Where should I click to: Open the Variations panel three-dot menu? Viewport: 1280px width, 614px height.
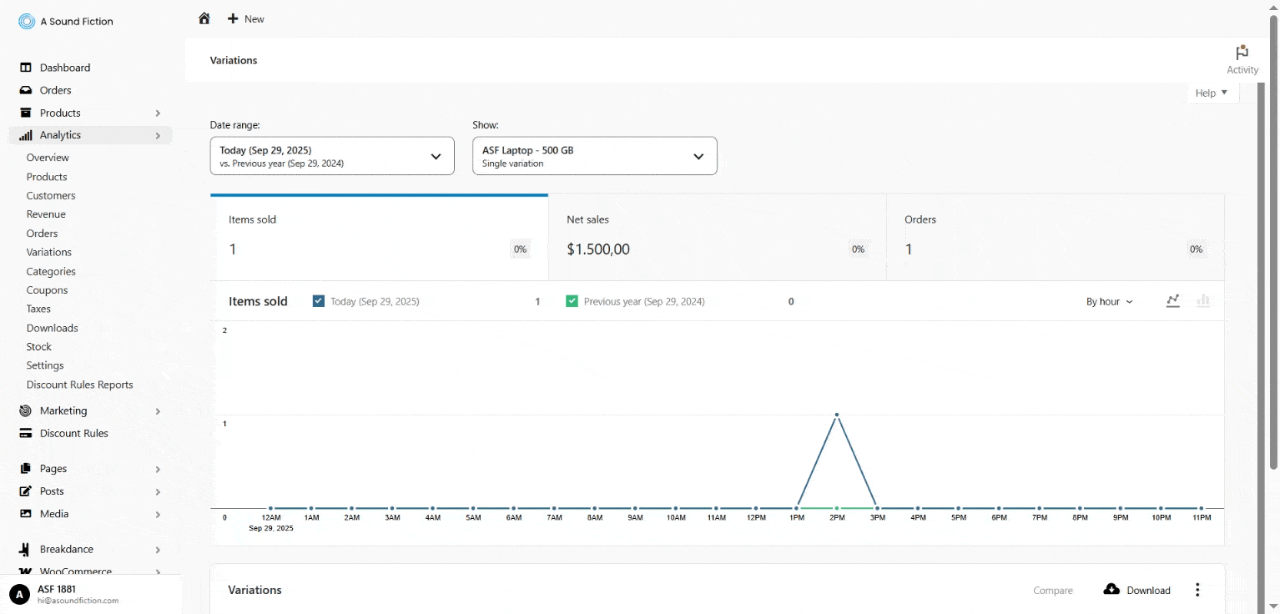1197,590
